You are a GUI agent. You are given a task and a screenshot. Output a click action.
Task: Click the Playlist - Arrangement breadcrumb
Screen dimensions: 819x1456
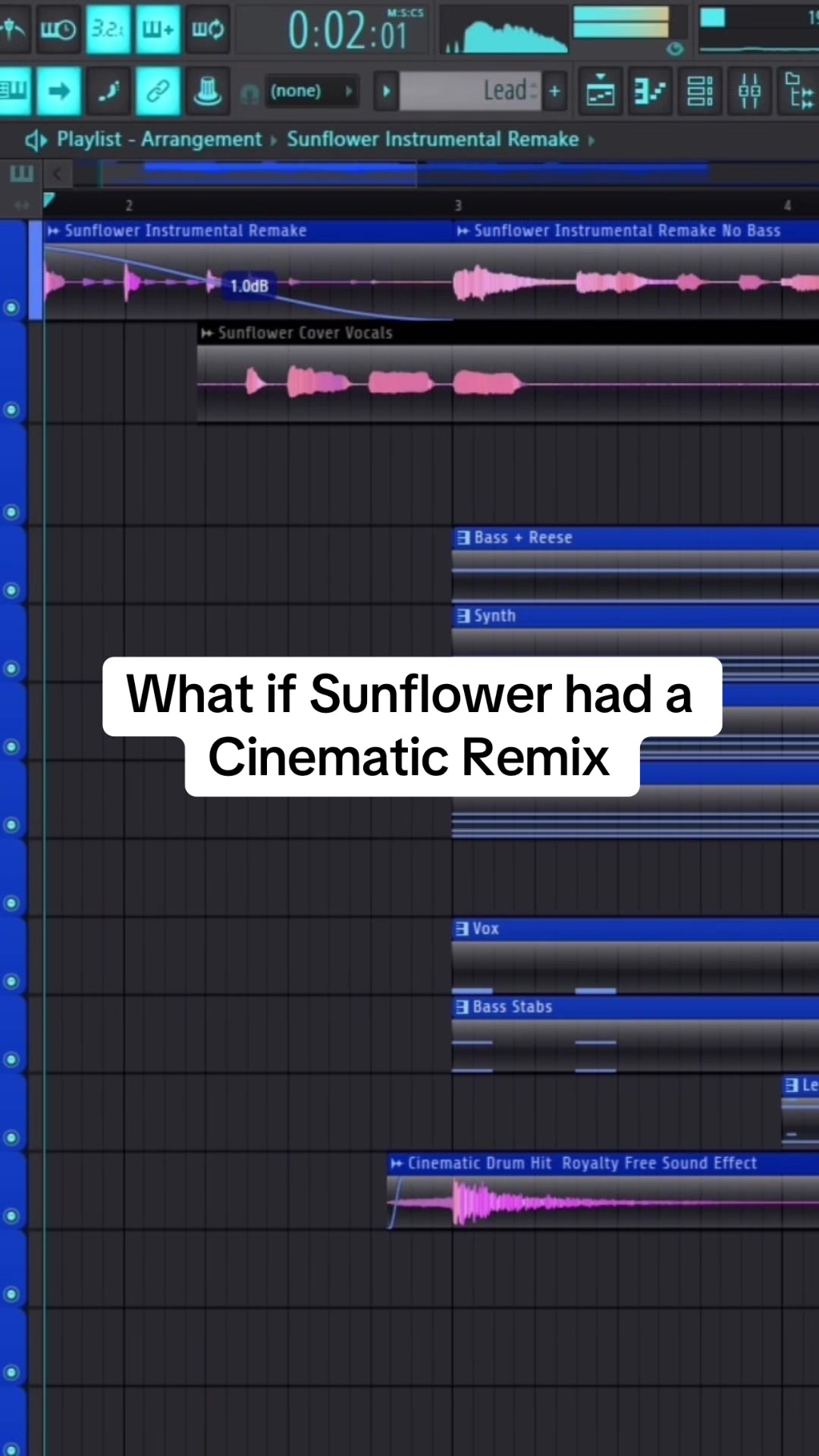click(x=159, y=140)
